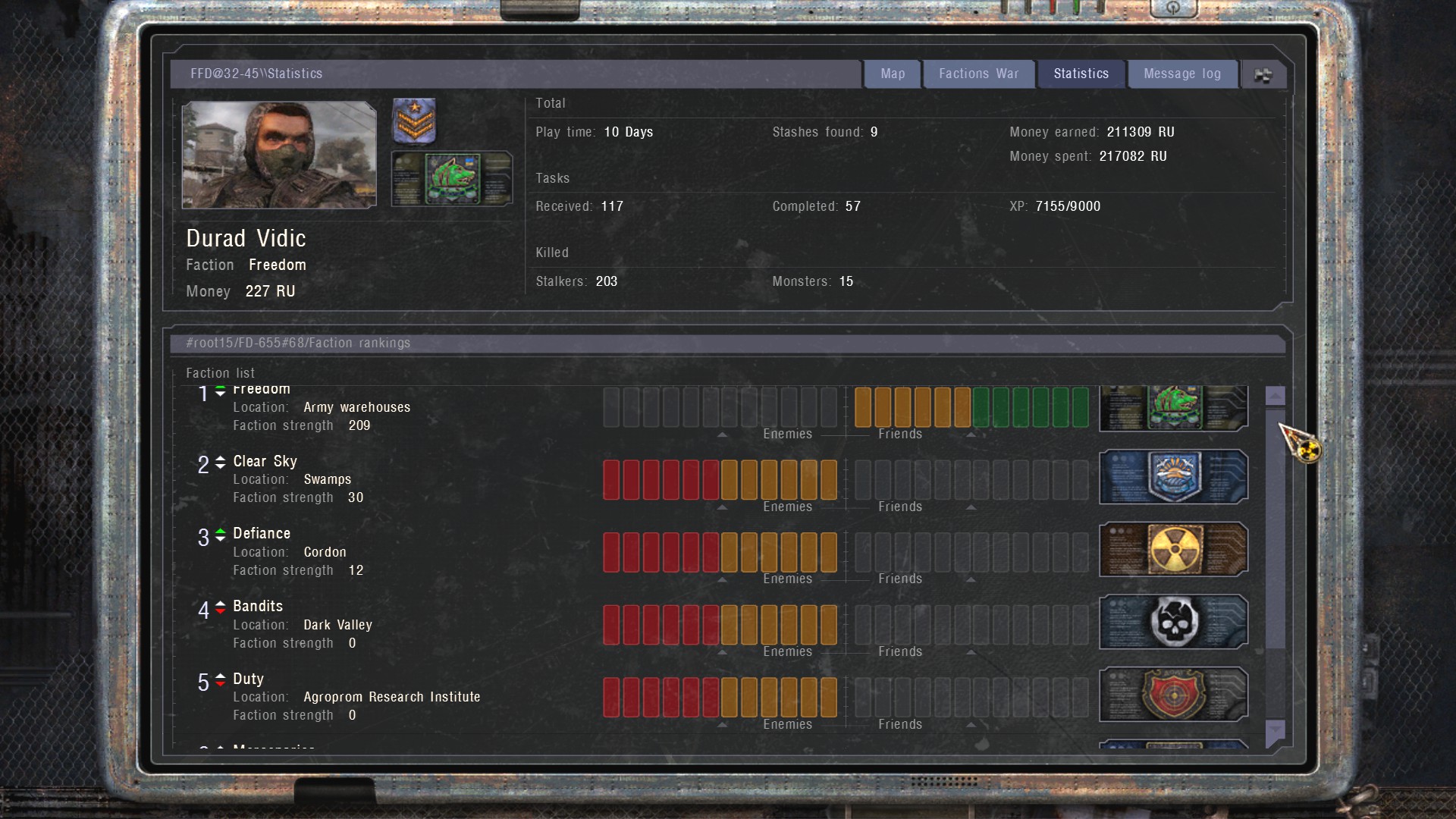Click XP progress bar showing 7155/9000
The width and height of the screenshot is (1456, 819).
pyautogui.click(x=1064, y=205)
